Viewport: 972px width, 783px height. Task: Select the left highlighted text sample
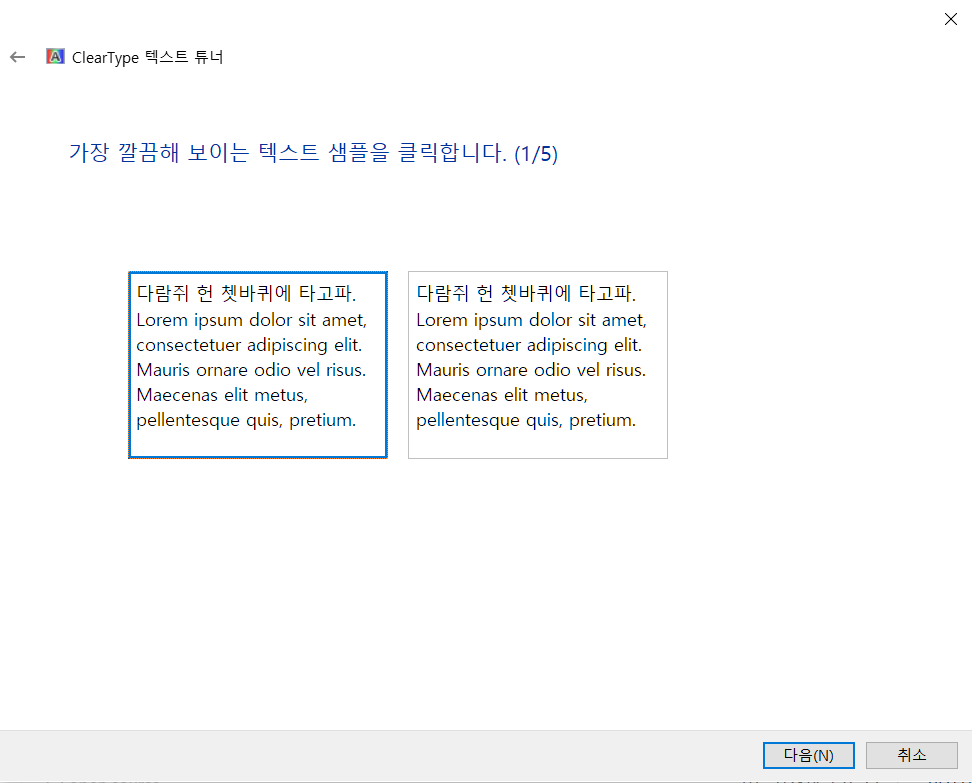(258, 365)
